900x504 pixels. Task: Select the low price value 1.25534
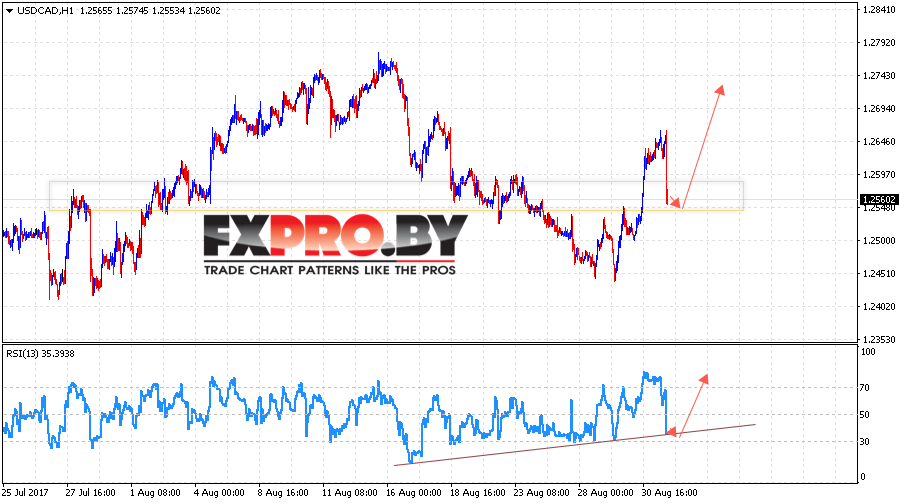click(x=168, y=10)
